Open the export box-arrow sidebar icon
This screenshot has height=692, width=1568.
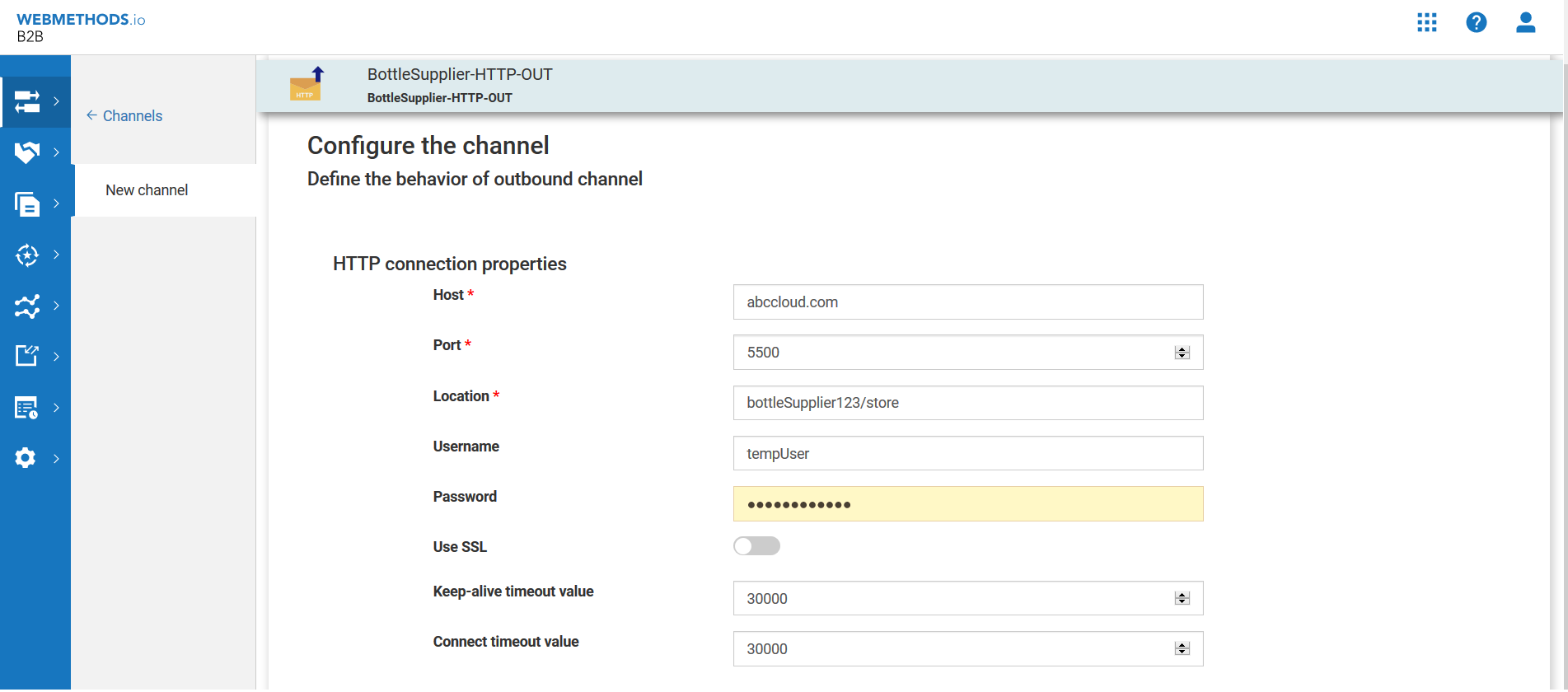tap(27, 356)
